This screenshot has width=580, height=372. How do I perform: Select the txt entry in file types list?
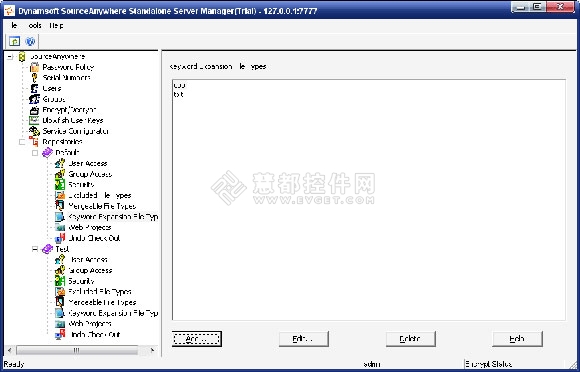pyautogui.click(x=178, y=95)
